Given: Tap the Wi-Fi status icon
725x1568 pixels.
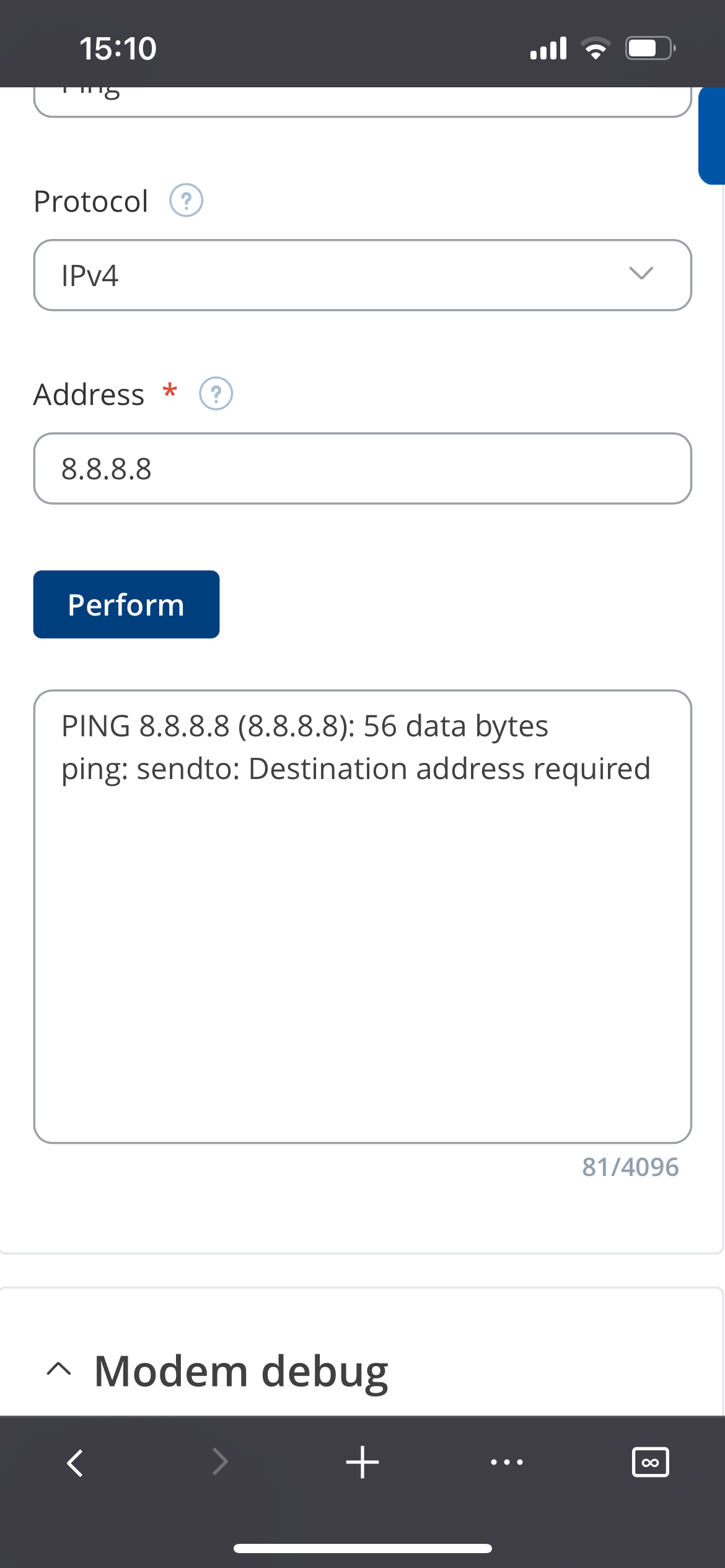Looking at the screenshot, I should coord(595,48).
